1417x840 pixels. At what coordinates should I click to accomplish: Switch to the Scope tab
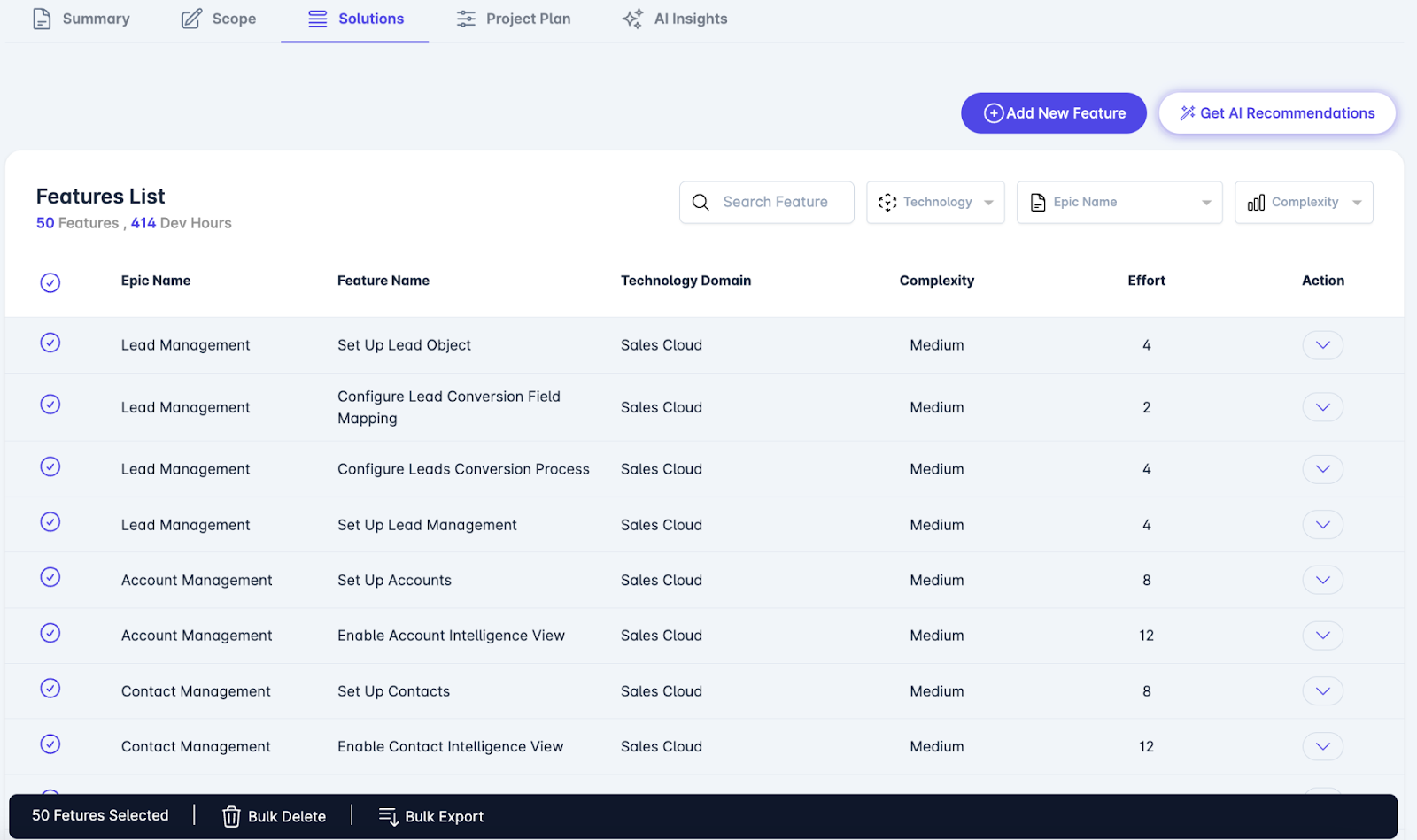pos(219,19)
